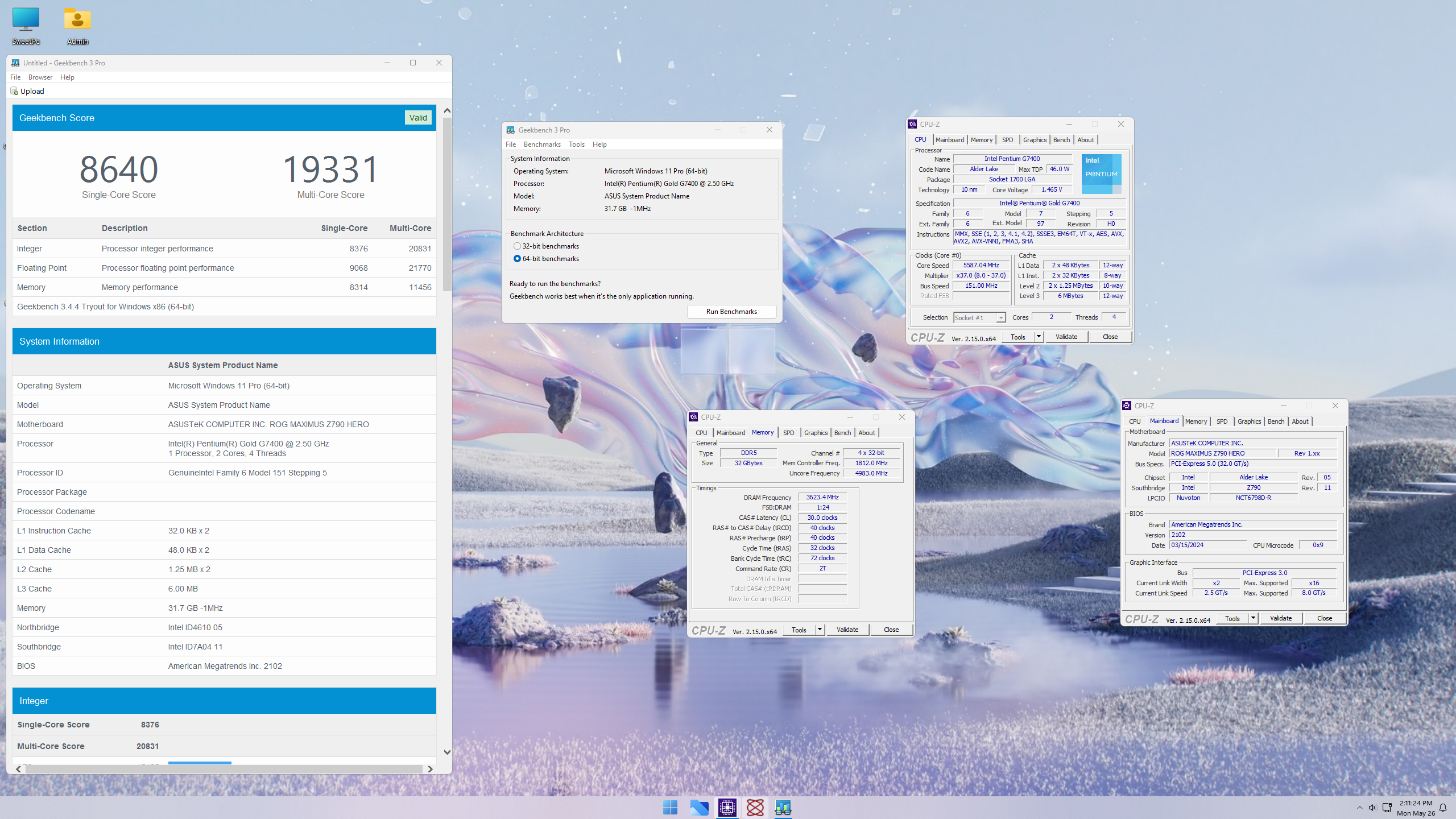This screenshot has height=819, width=1456.
Task: Click the blue app icon on taskbar
Action: coord(698,807)
